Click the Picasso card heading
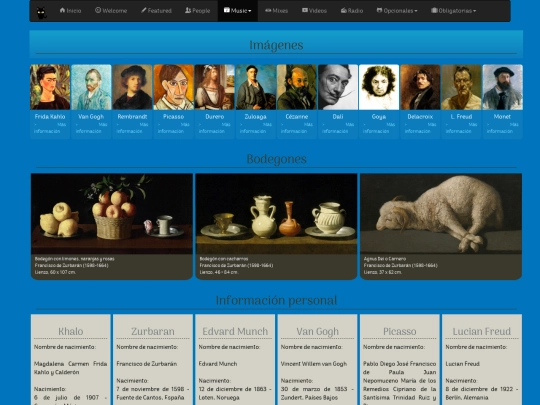 (400, 331)
